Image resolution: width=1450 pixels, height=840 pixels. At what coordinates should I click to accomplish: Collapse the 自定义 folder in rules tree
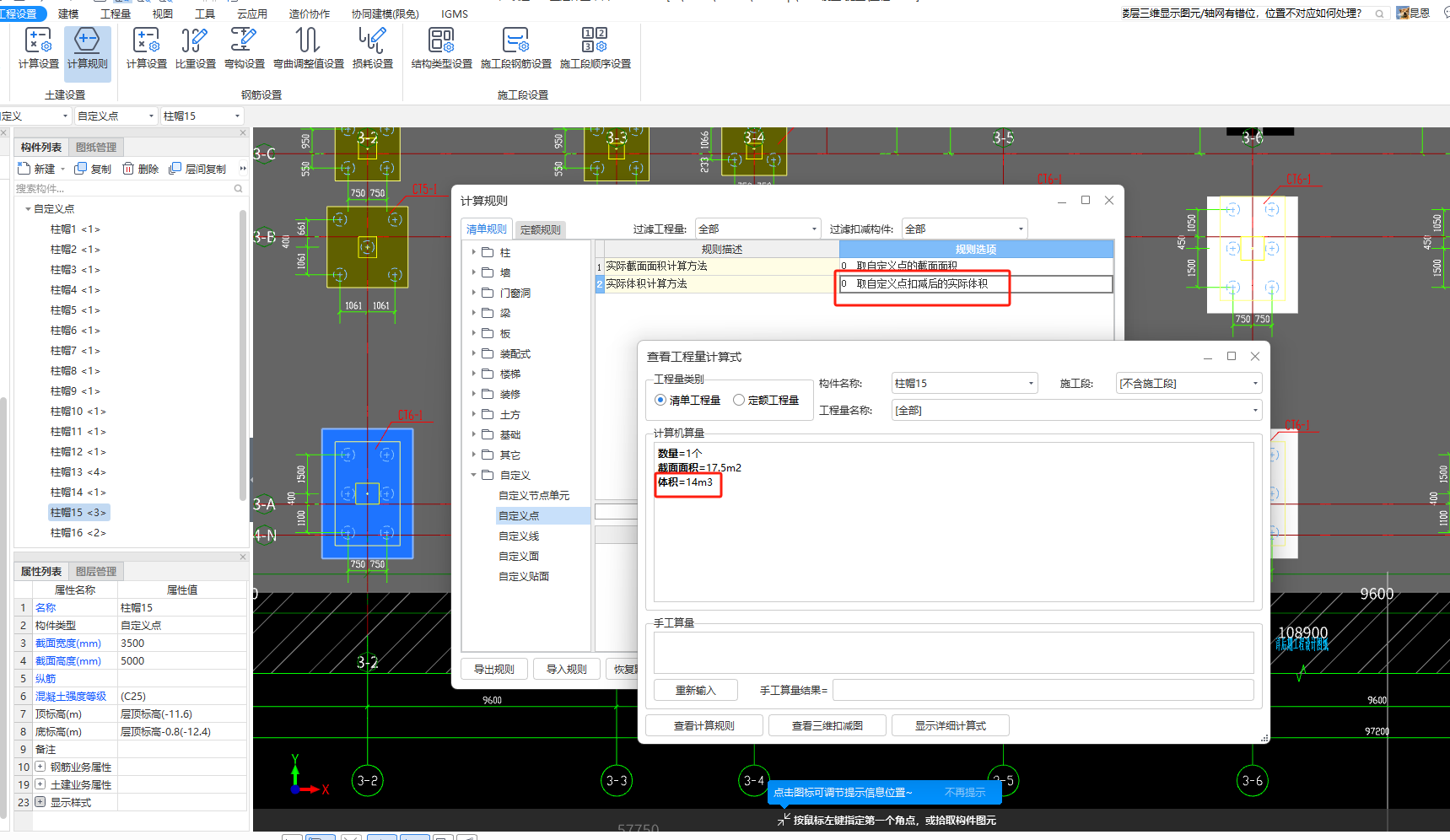click(x=474, y=475)
